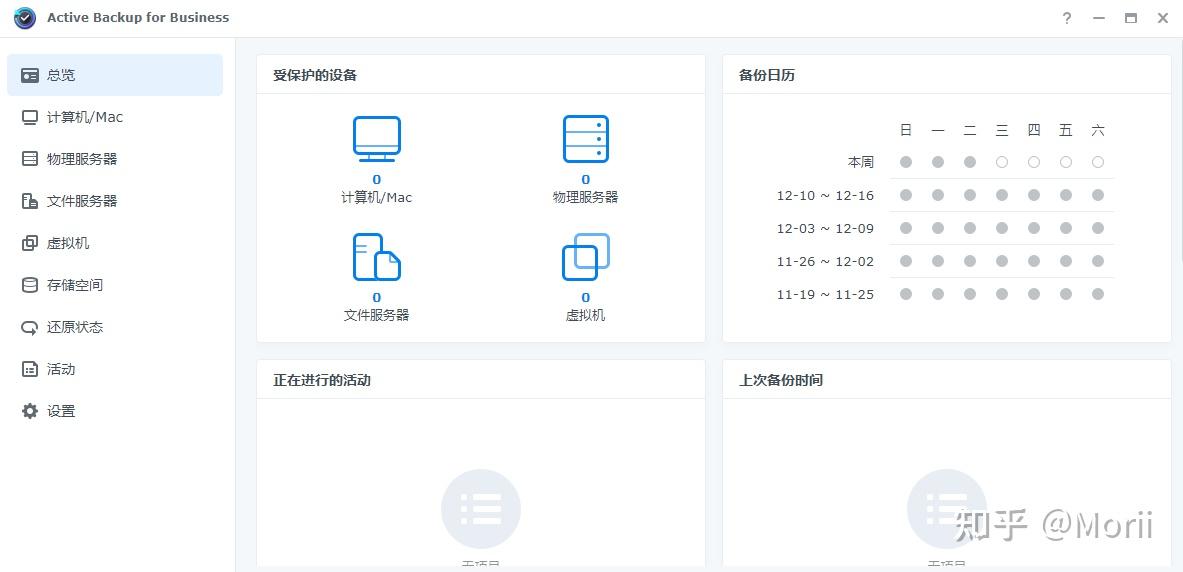Click the large 文件服务器 documents icon

pos(376,257)
